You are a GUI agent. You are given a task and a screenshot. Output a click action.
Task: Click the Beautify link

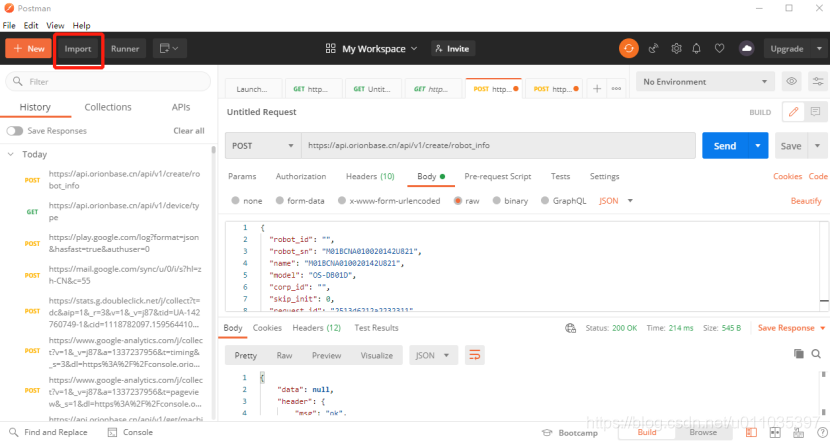click(806, 201)
